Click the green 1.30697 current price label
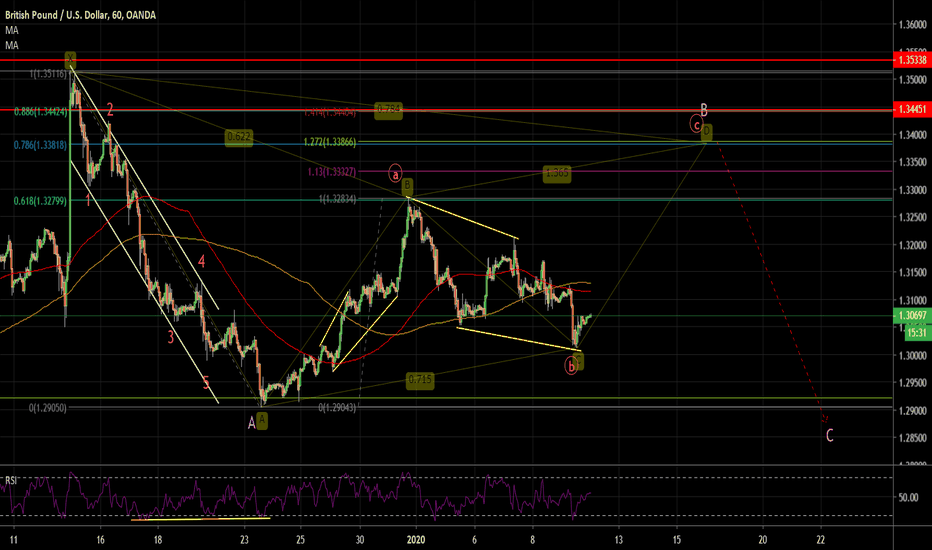The height and width of the screenshot is (550, 932). (x=912, y=316)
